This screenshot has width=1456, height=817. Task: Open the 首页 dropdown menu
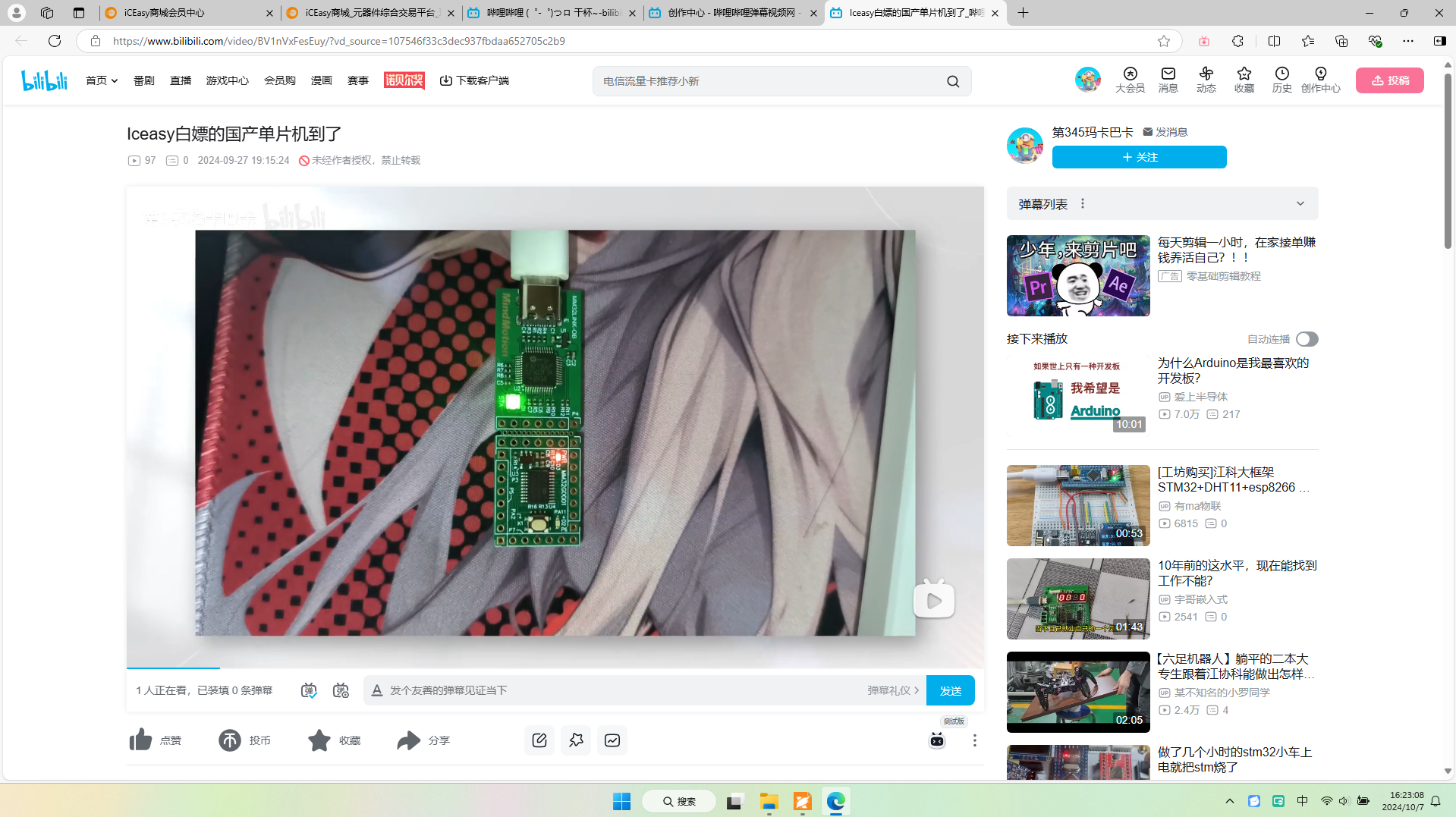coord(101,80)
